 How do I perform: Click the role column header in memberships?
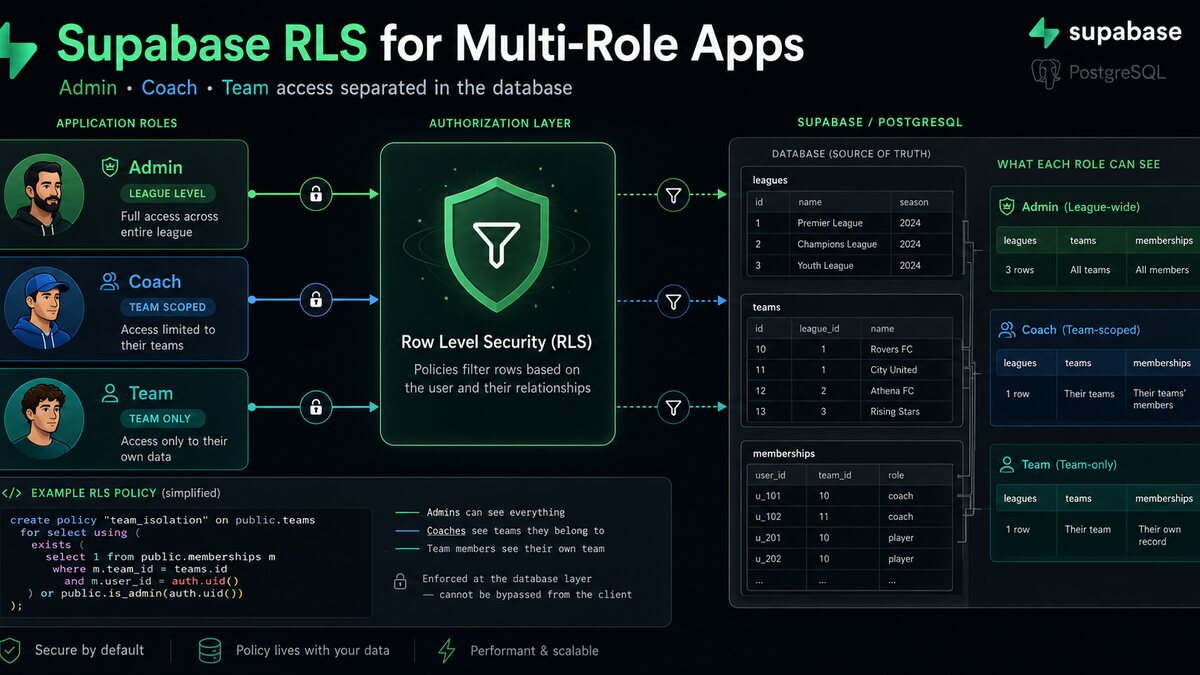(x=897, y=475)
